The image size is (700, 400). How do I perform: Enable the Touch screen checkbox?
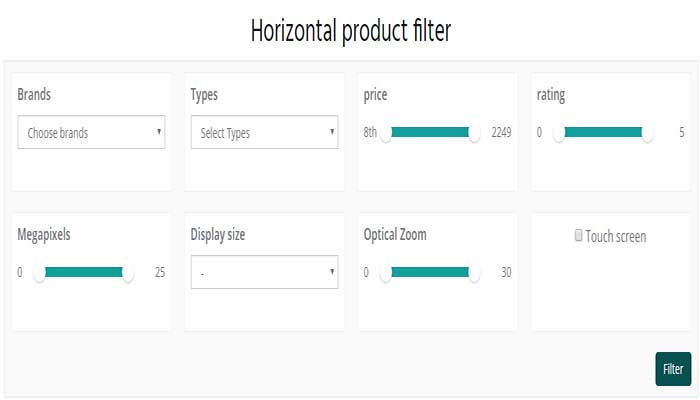(579, 236)
